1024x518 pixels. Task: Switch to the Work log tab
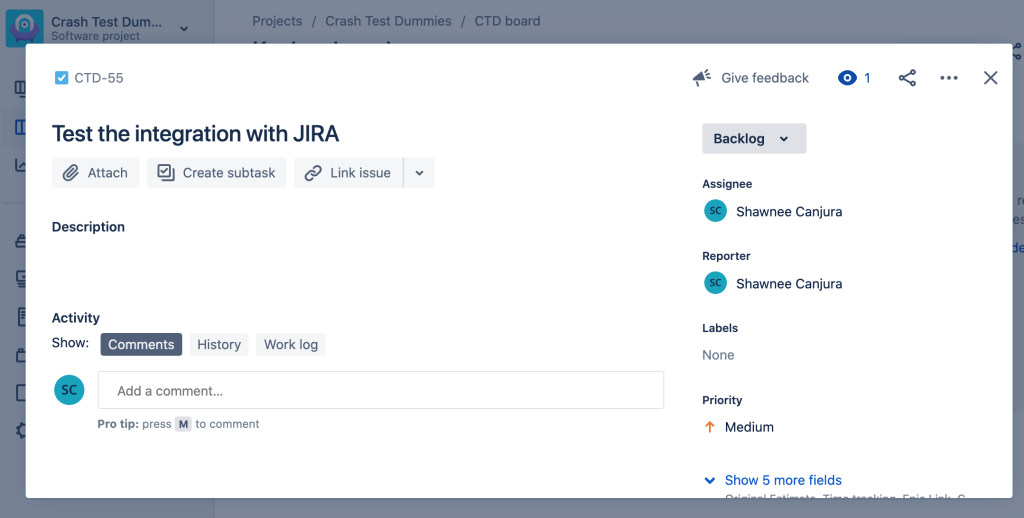291,344
